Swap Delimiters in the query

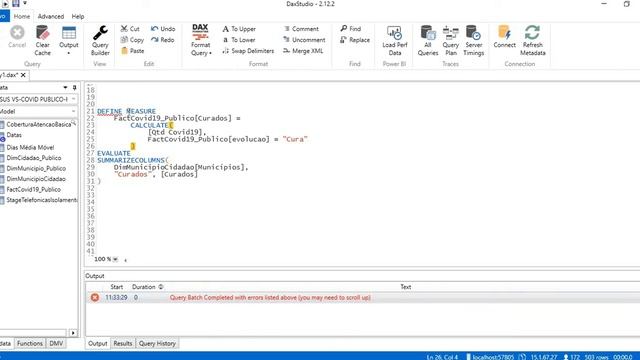click(x=248, y=51)
